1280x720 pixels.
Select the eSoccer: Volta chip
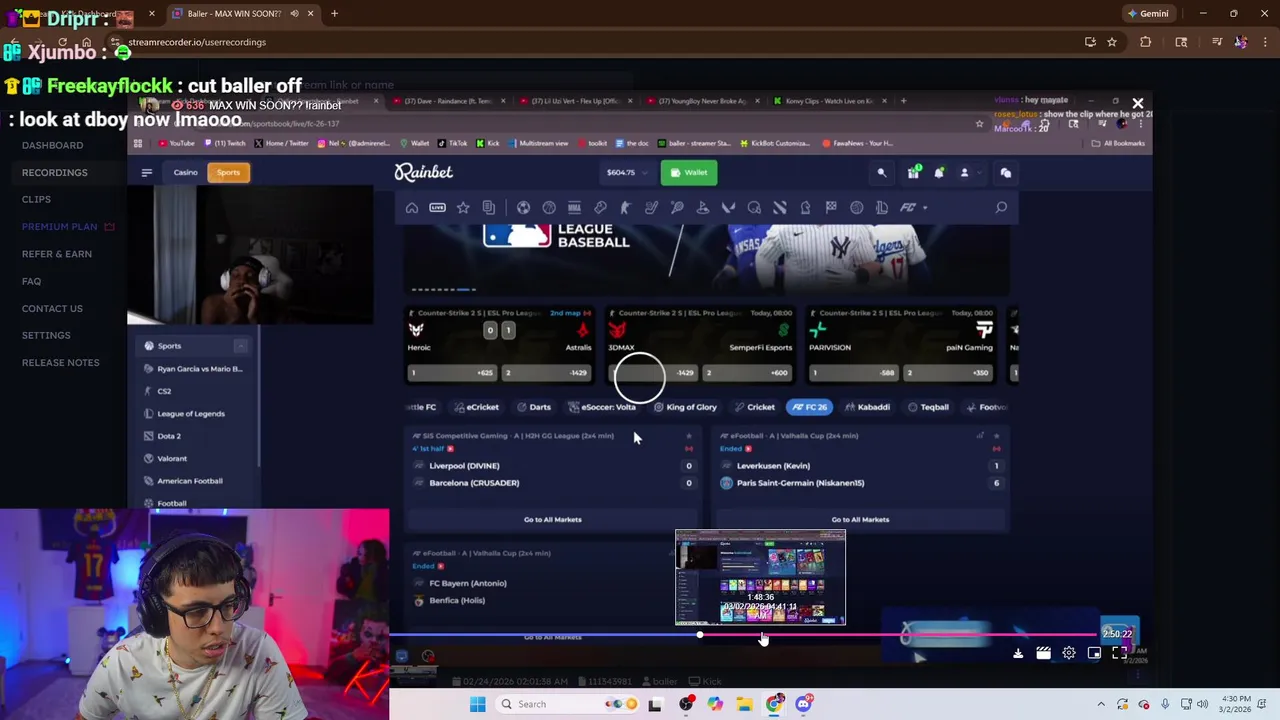pos(602,407)
